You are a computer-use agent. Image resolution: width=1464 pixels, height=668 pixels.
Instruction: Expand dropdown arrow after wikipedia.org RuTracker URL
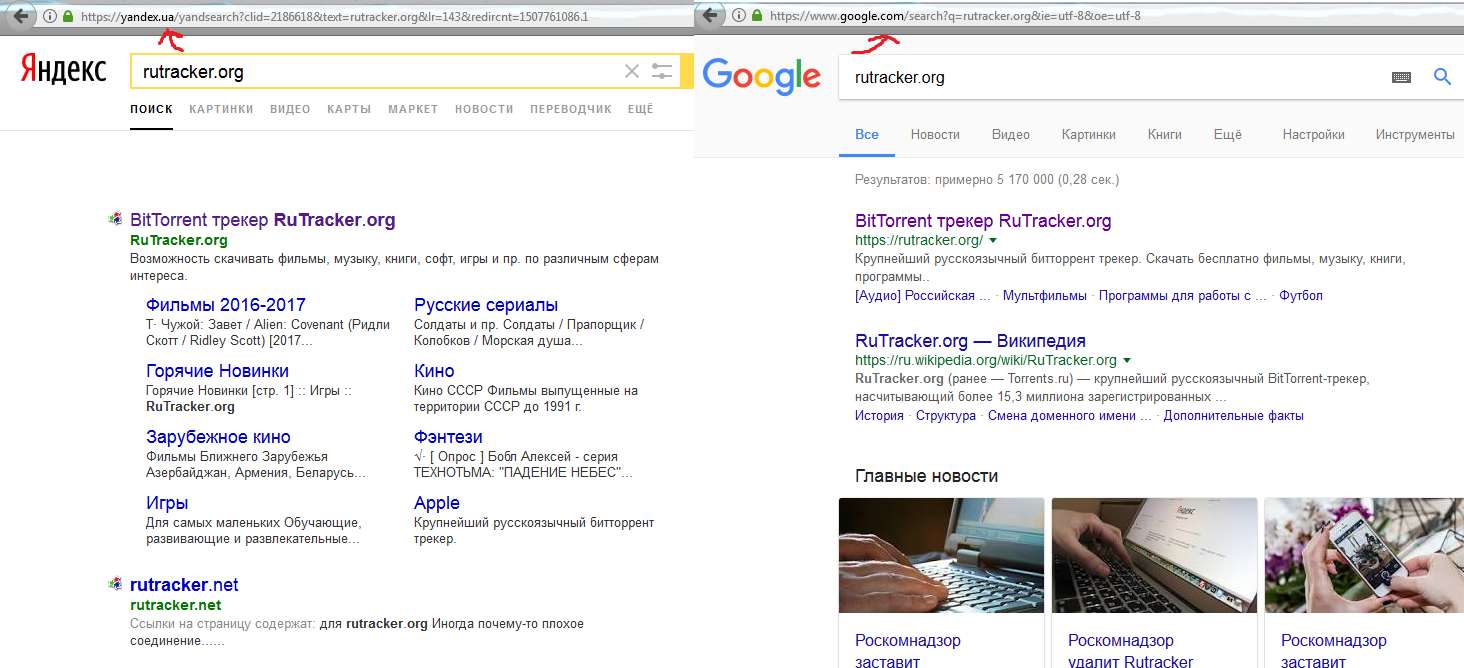(1127, 360)
